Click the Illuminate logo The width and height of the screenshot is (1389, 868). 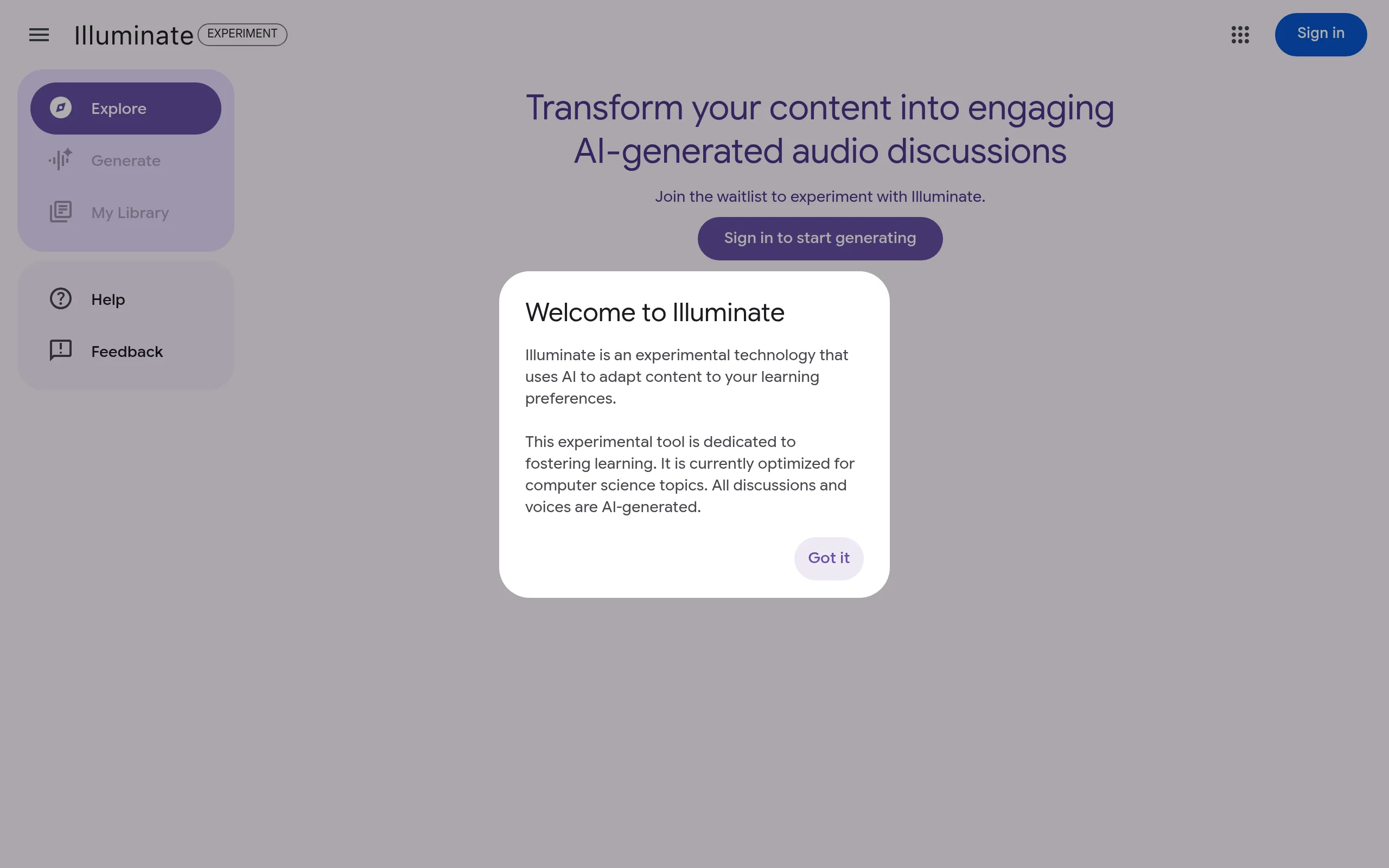133,35
